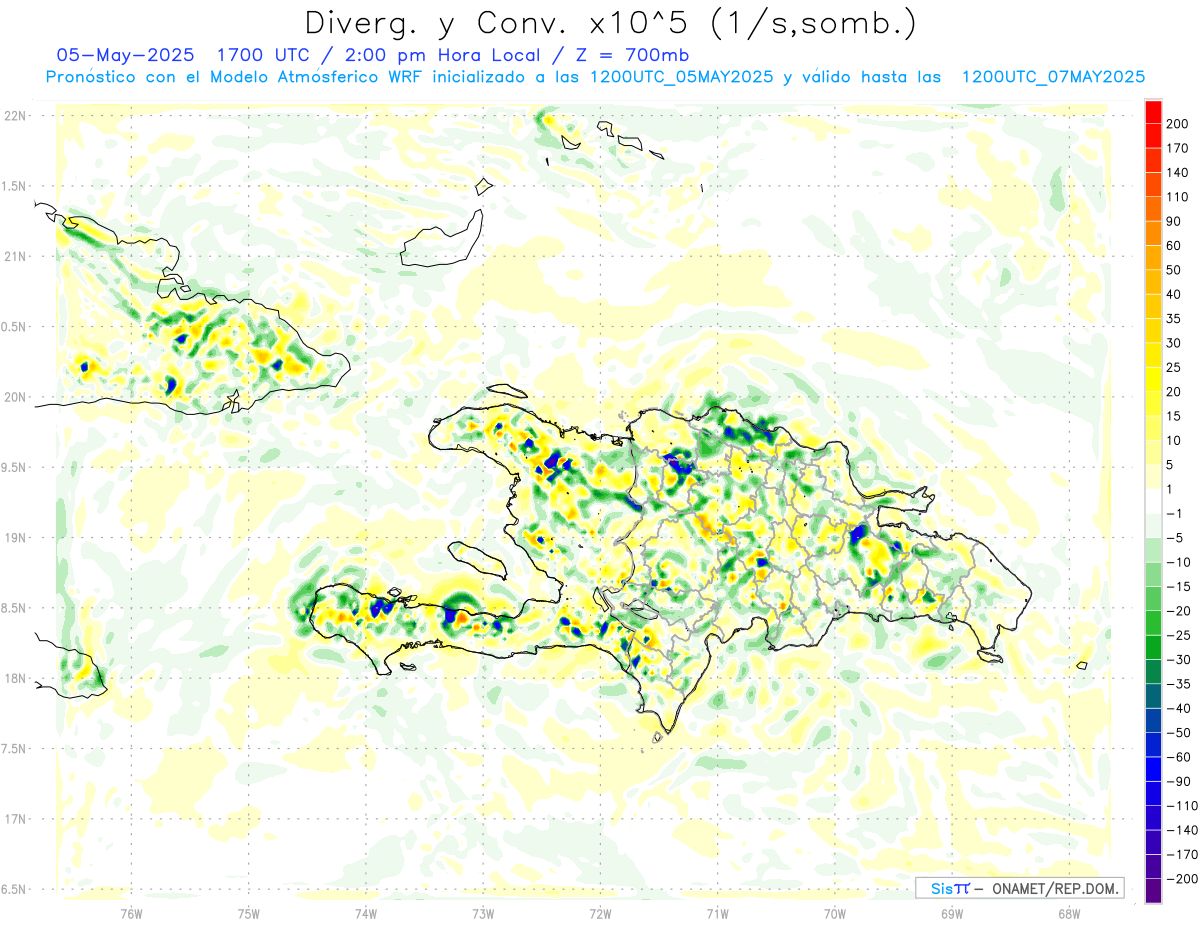Click the "7.5N" latitude label
1200x927 pixels.
(x=15, y=748)
